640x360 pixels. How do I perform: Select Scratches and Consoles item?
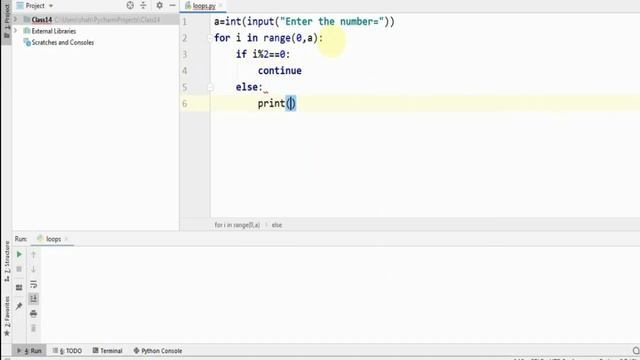click(x=62, y=42)
